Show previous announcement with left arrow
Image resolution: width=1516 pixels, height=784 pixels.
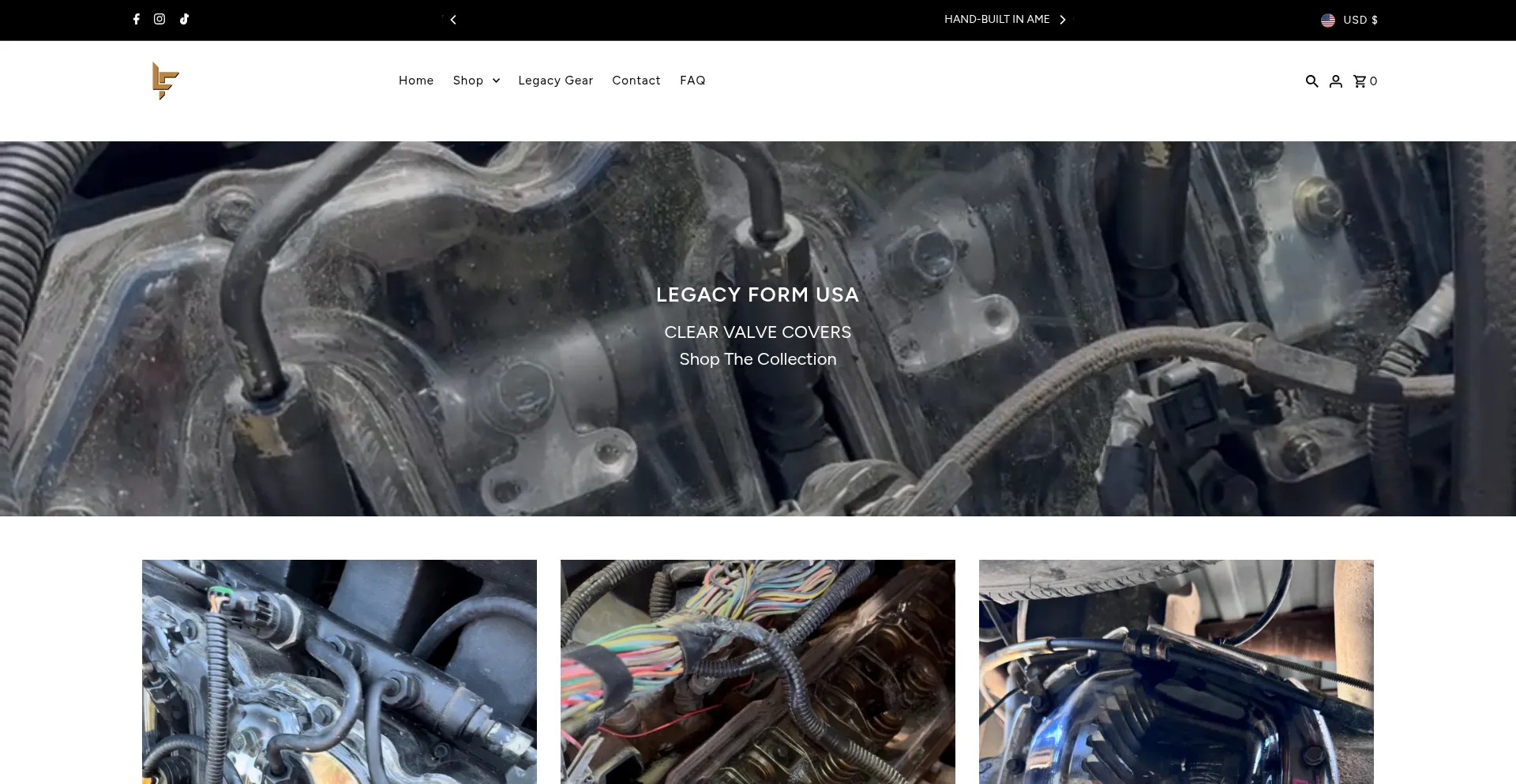coord(453,20)
